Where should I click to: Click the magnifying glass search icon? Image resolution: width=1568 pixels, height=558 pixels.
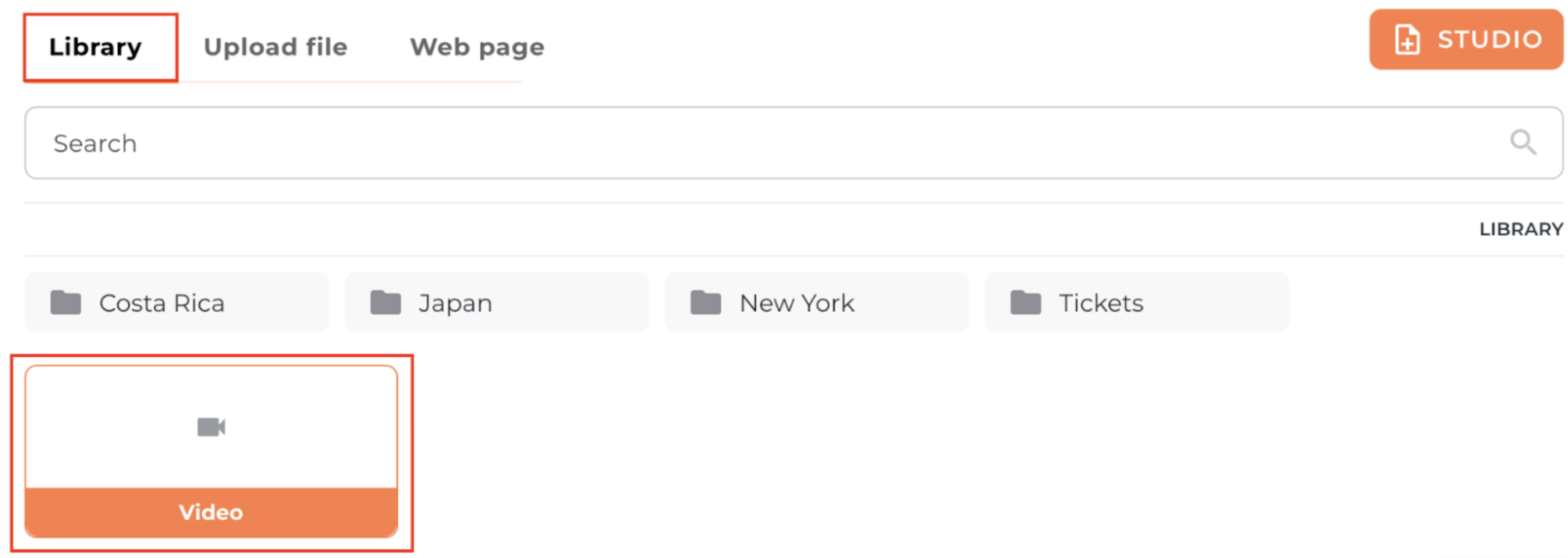(x=1522, y=142)
